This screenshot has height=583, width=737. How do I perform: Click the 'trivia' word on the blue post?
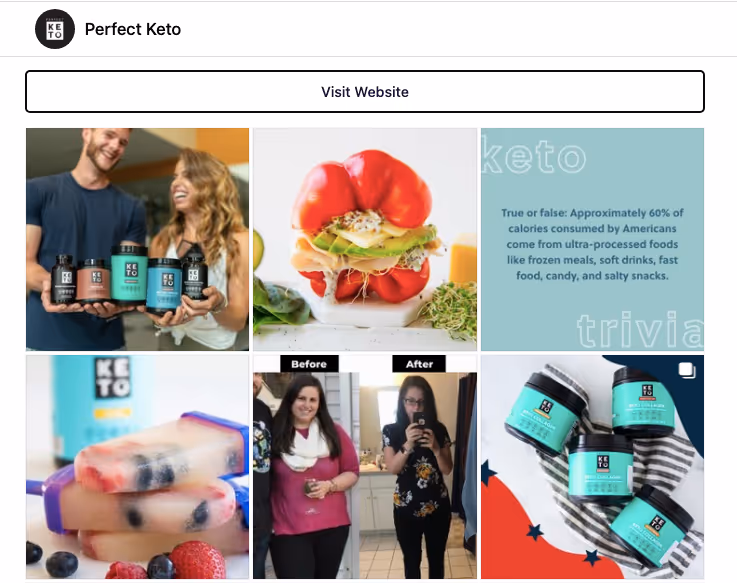pos(640,330)
